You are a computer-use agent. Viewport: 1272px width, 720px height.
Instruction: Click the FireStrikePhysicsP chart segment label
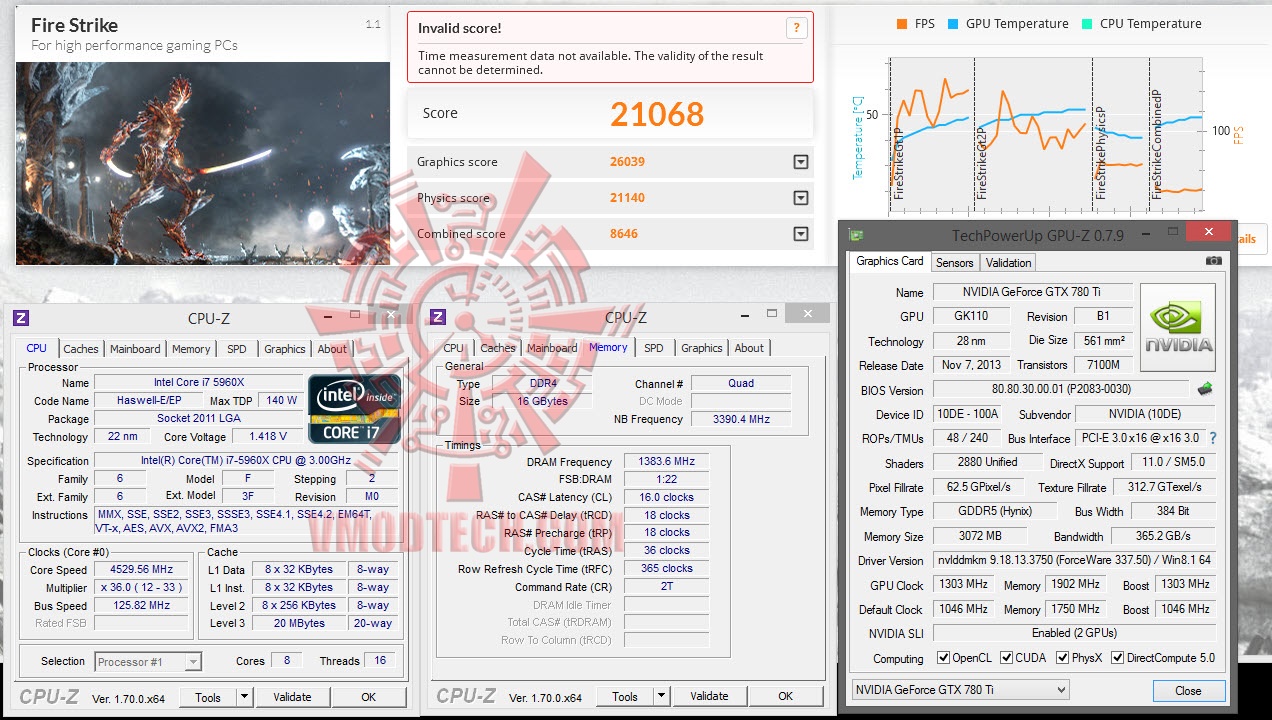[x=1101, y=153]
